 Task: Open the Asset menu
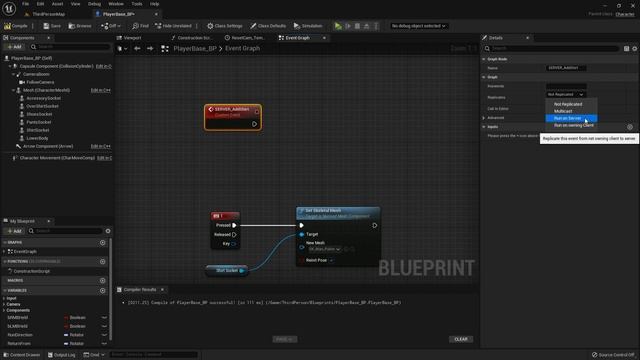[x=58, y=4]
